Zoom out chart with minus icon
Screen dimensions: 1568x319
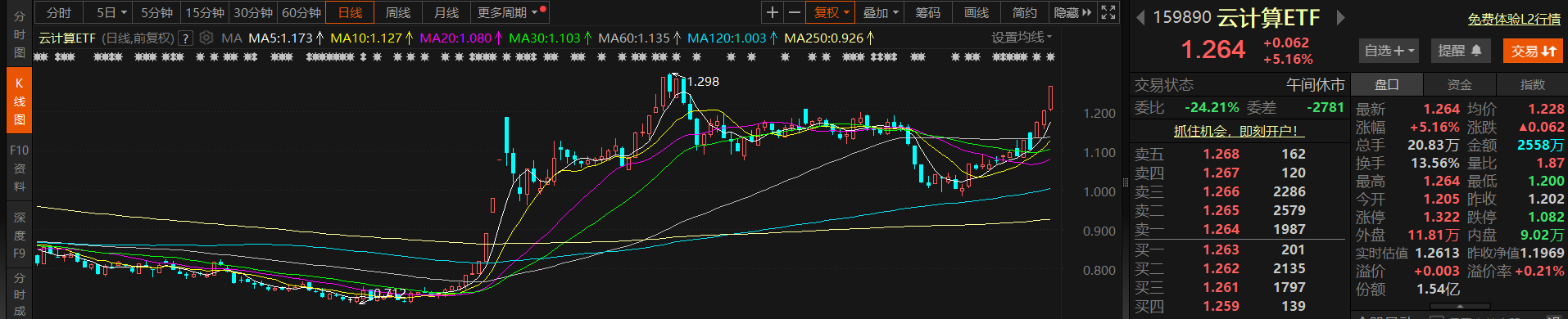pos(794,12)
